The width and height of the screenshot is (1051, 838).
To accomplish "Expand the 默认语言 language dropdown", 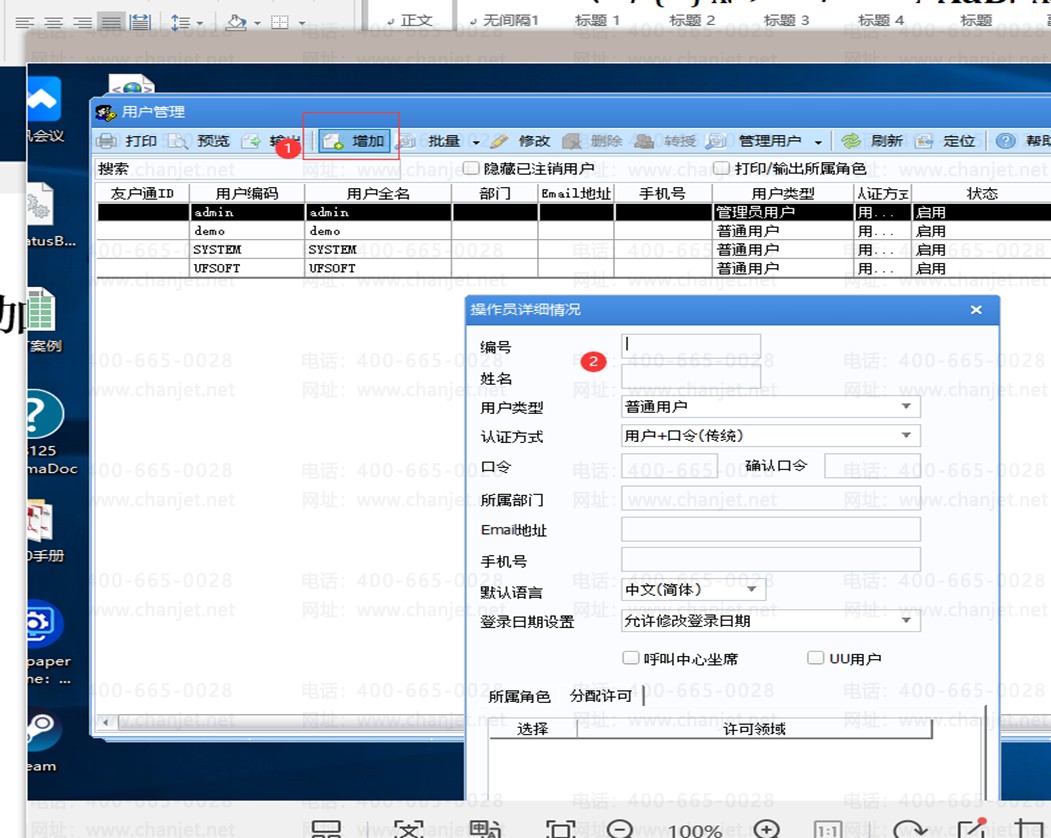I will tap(752, 589).
